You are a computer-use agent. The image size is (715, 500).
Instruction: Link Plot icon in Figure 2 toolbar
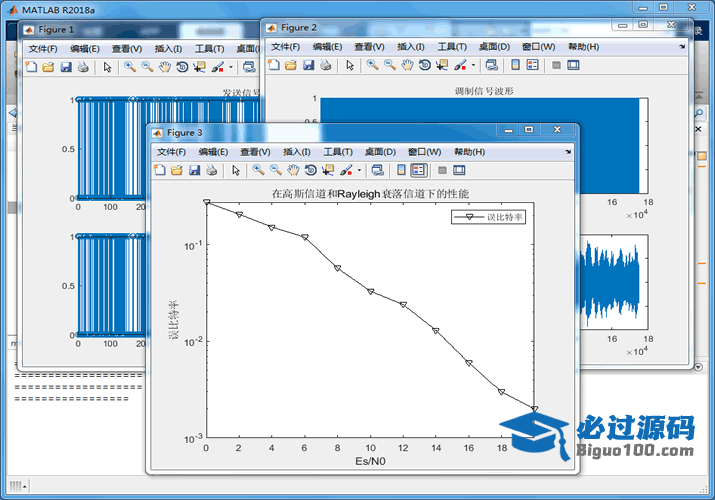(492, 65)
